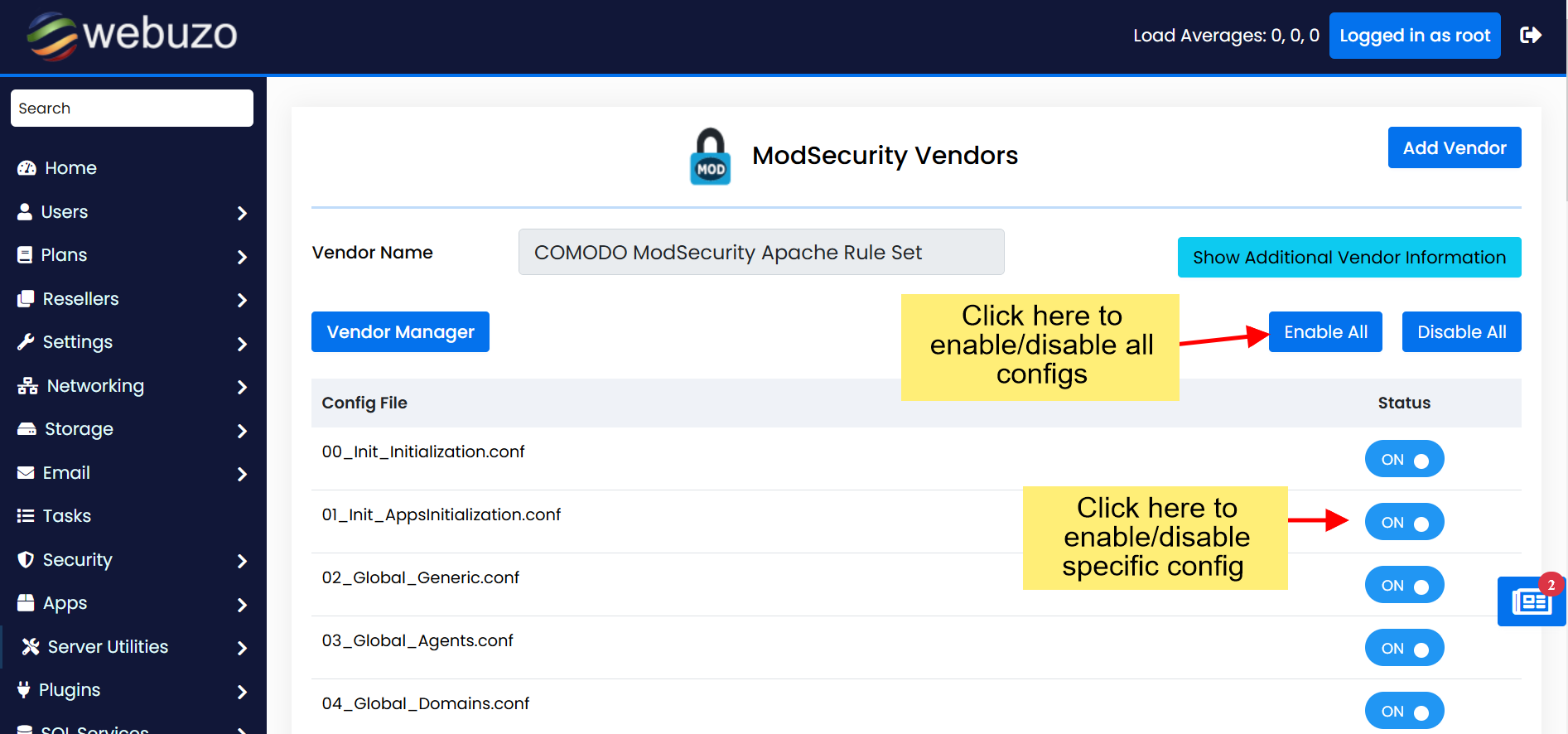Click the Load Averages text
This screenshot has height=734, width=1568.
1226,36
